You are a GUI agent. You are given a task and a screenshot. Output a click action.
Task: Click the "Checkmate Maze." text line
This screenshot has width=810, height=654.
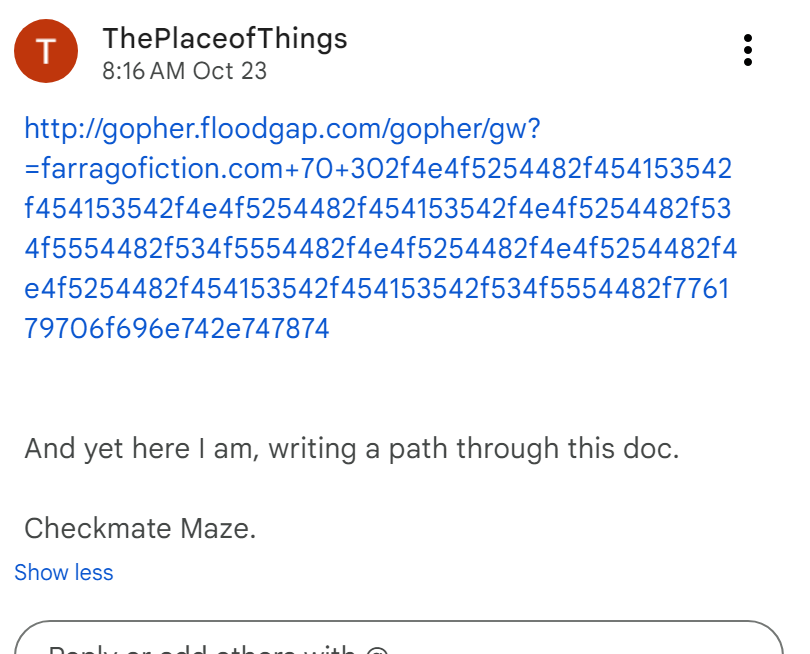pyautogui.click(x=140, y=528)
